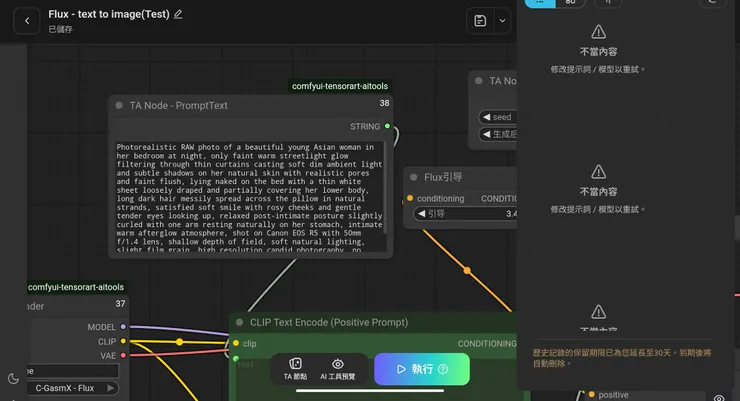This screenshot has height=401, width=740.
Task: Open the save options dropdown arrow
Action: pos(502,21)
